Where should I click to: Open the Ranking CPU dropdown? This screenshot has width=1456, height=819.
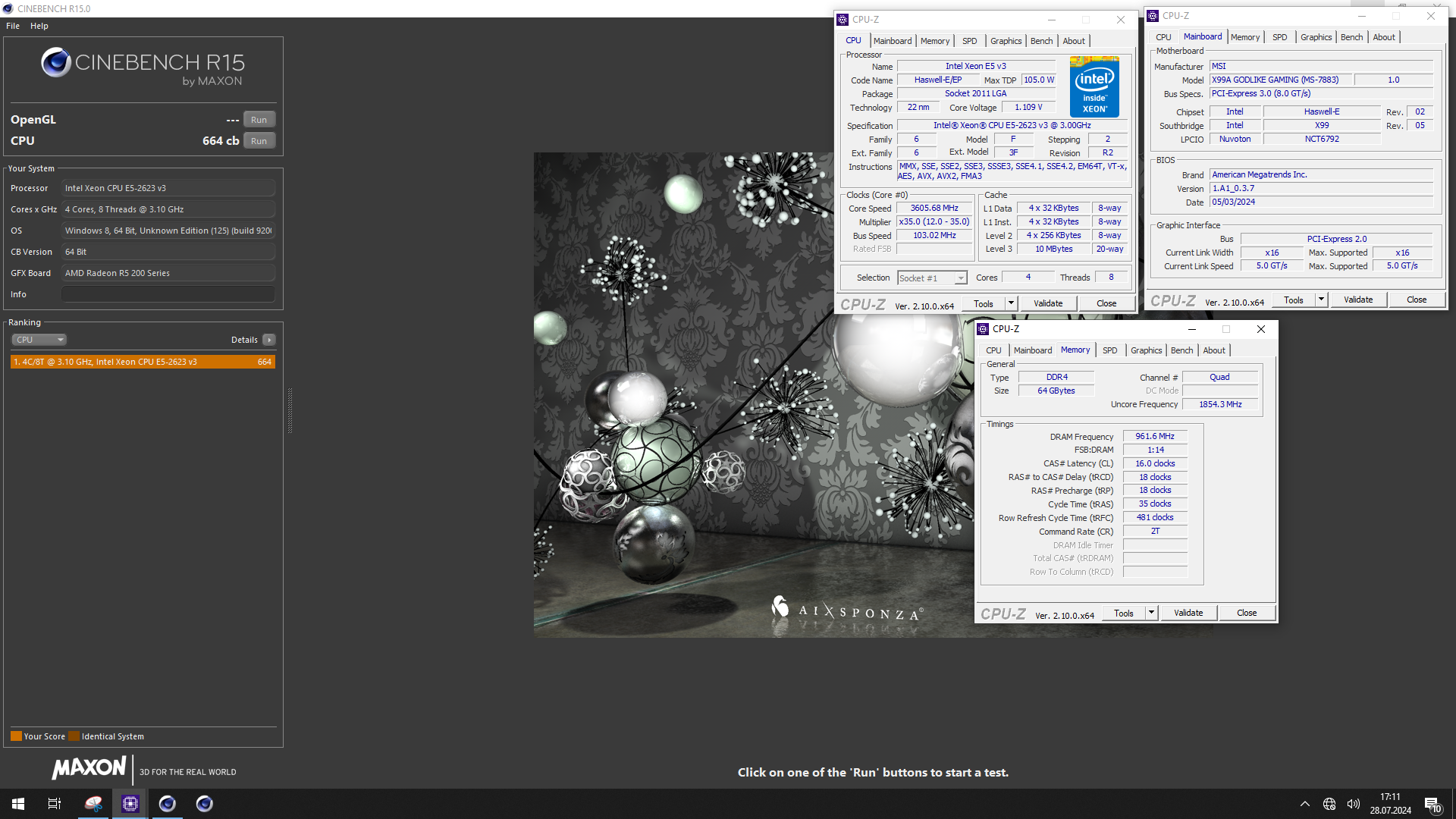tap(39, 340)
